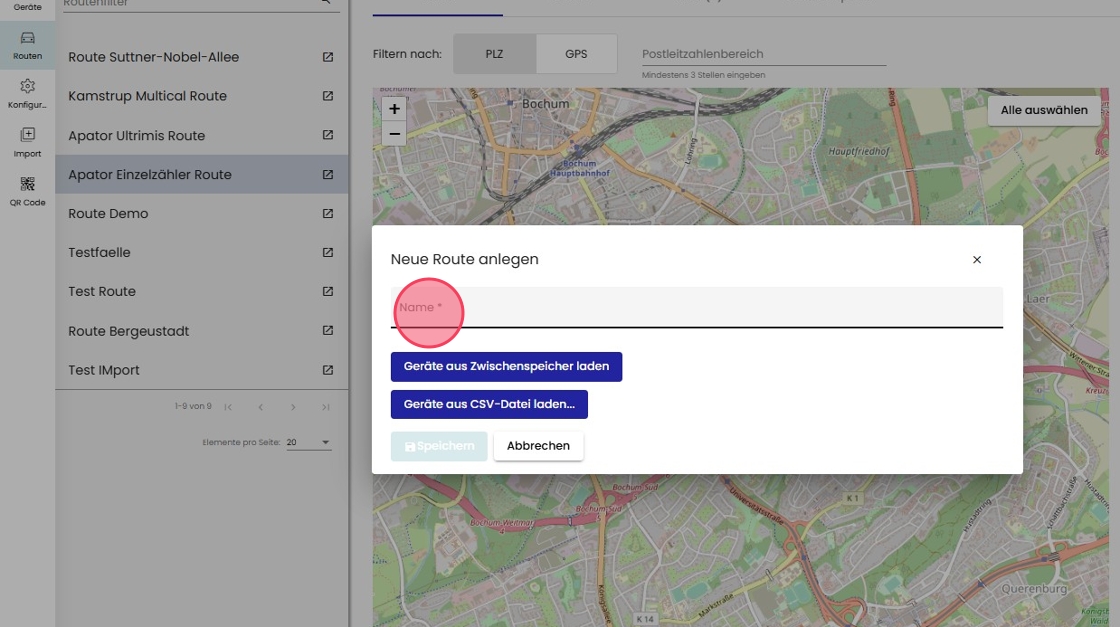Open the Import section icon
Image resolution: width=1120 pixels, height=627 pixels.
(x=27, y=141)
